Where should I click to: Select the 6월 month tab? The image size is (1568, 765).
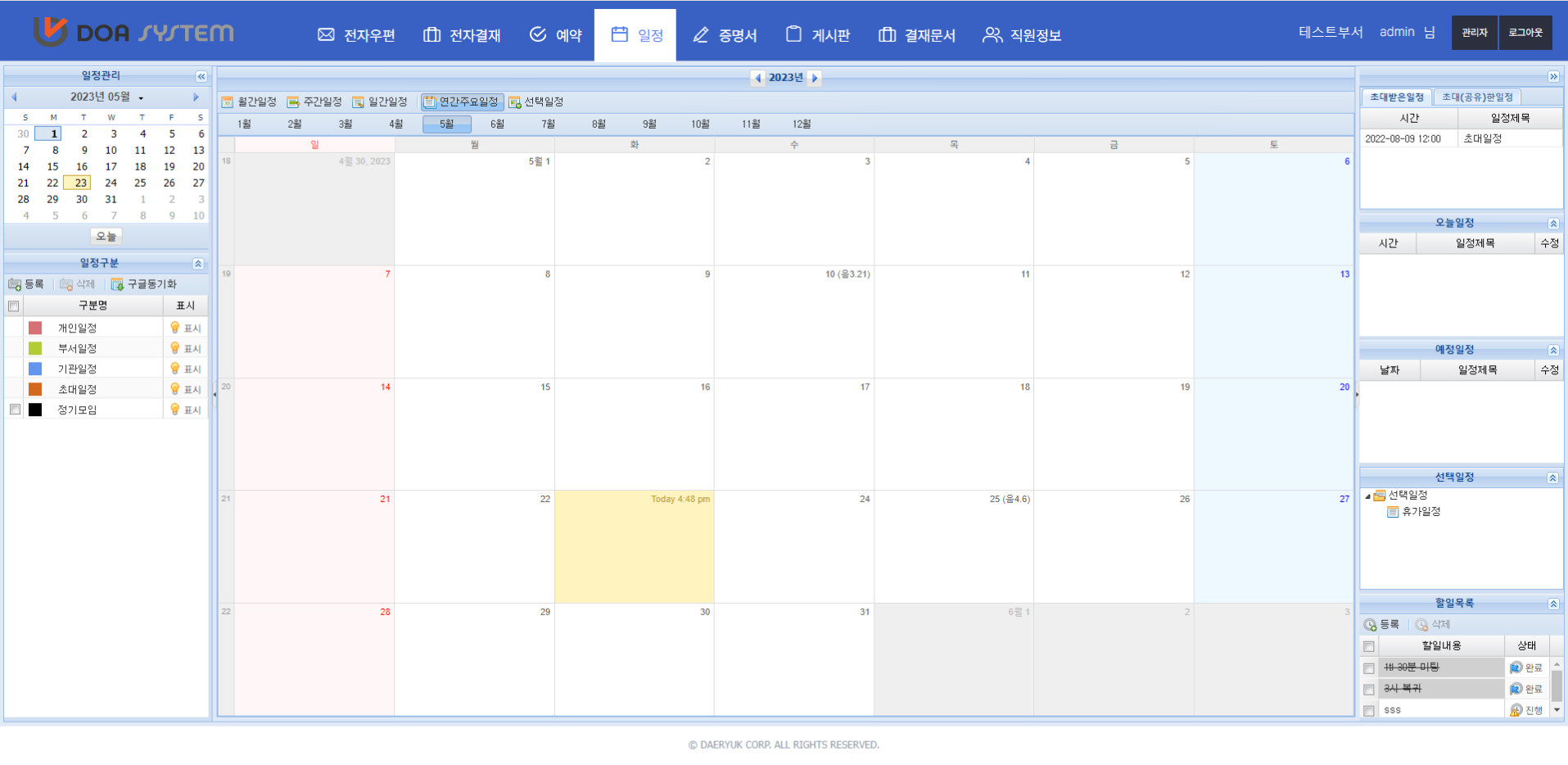pos(497,124)
